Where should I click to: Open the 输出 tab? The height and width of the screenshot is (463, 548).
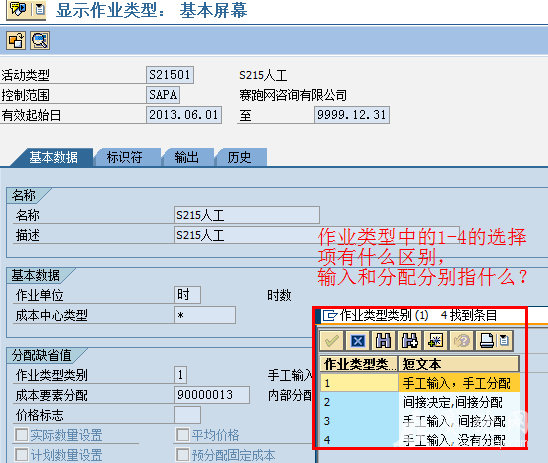pyautogui.click(x=187, y=157)
